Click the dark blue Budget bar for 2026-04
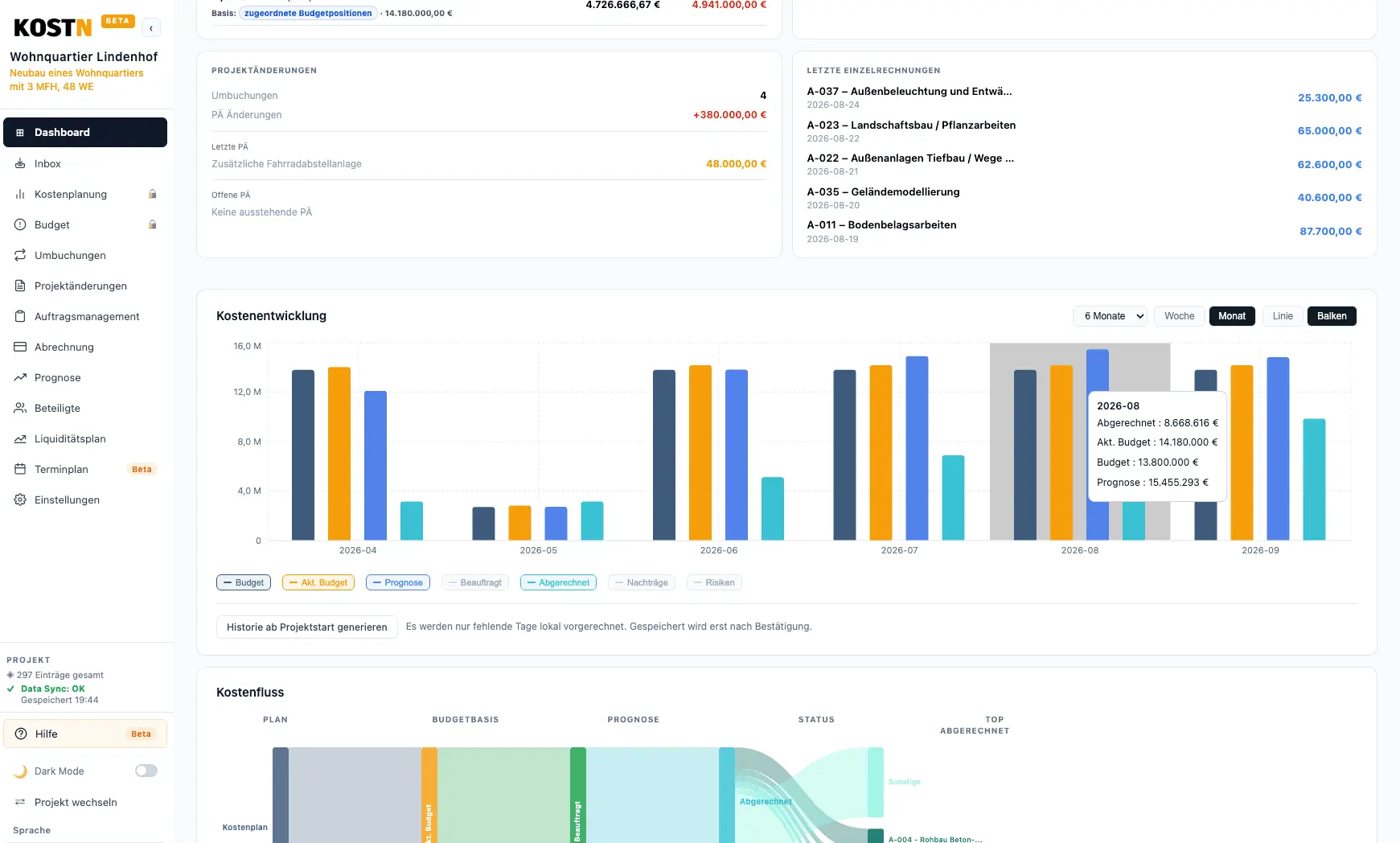1400x843 pixels. tap(303, 454)
